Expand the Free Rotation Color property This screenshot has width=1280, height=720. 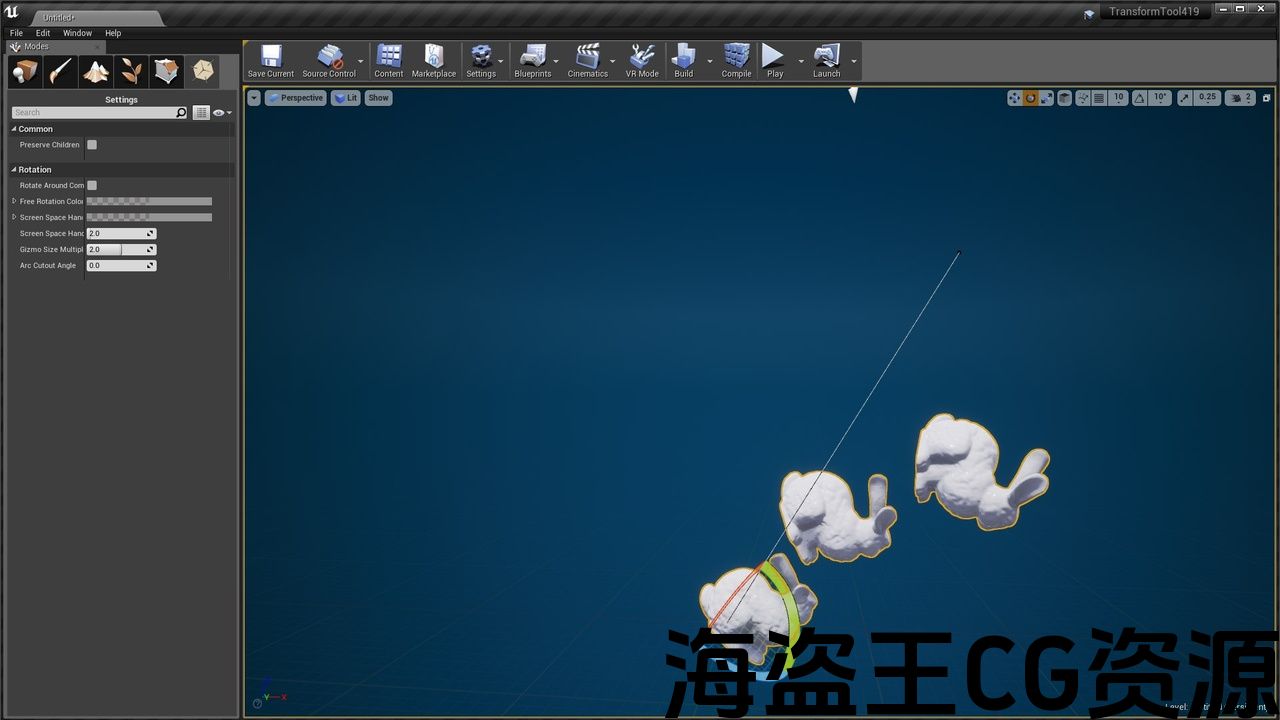(x=14, y=201)
